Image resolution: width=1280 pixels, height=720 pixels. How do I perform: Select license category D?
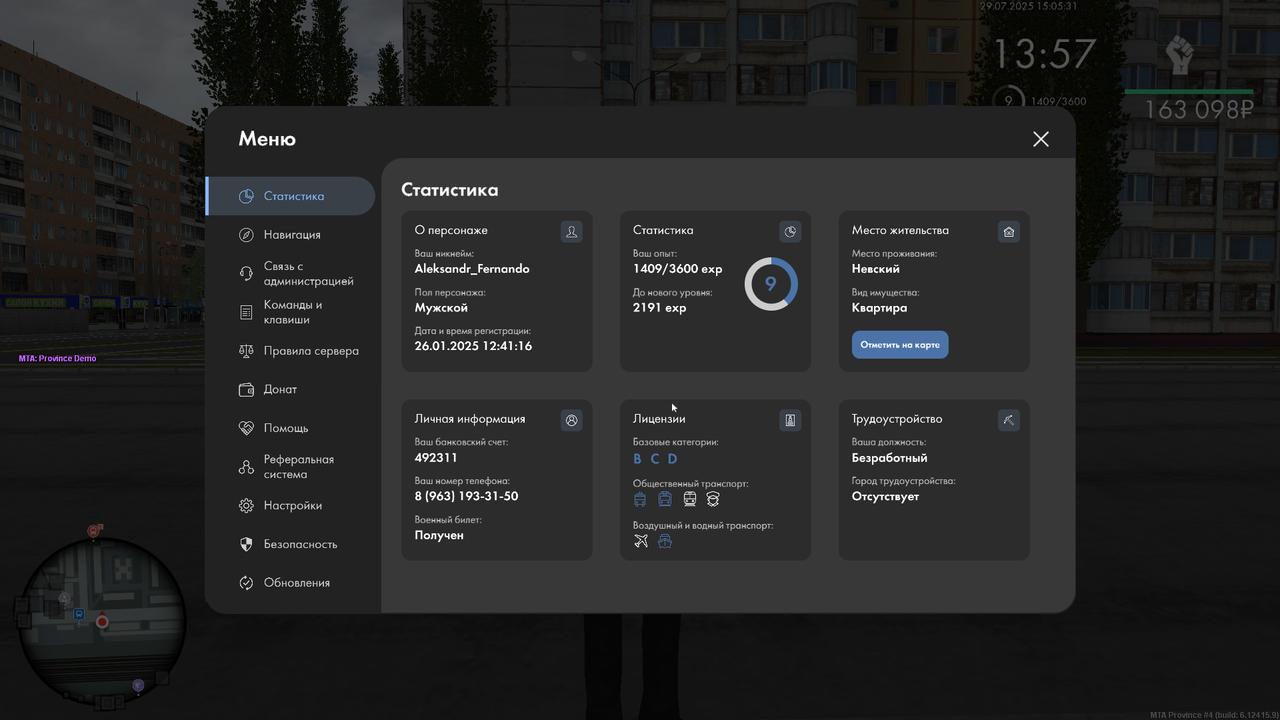pyautogui.click(x=672, y=459)
